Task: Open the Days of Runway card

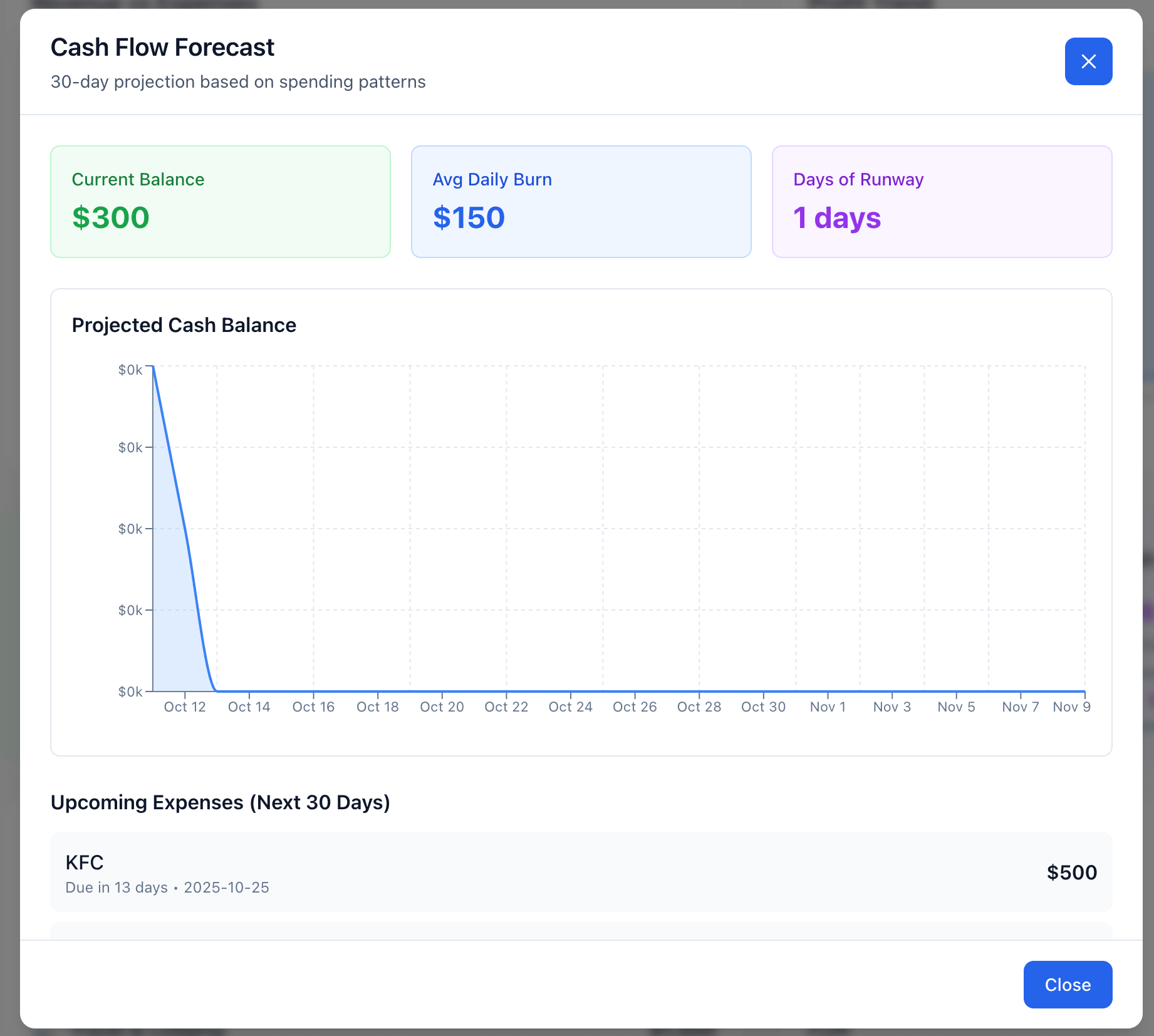Action: pos(941,201)
